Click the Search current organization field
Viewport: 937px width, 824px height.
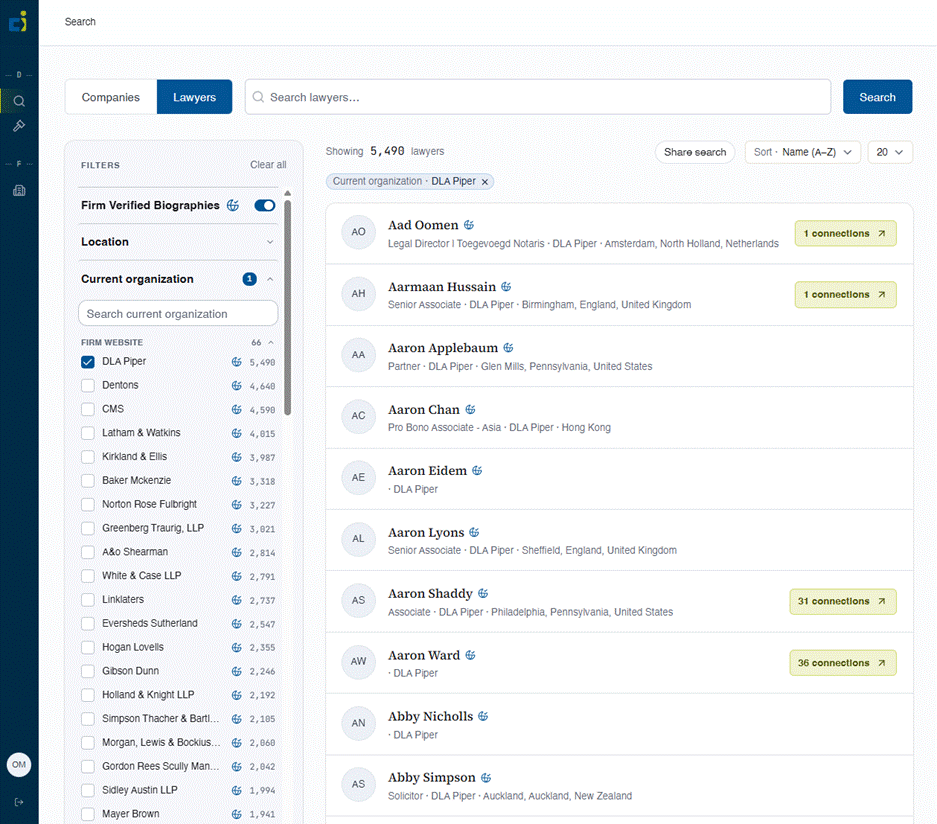click(x=178, y=314)
